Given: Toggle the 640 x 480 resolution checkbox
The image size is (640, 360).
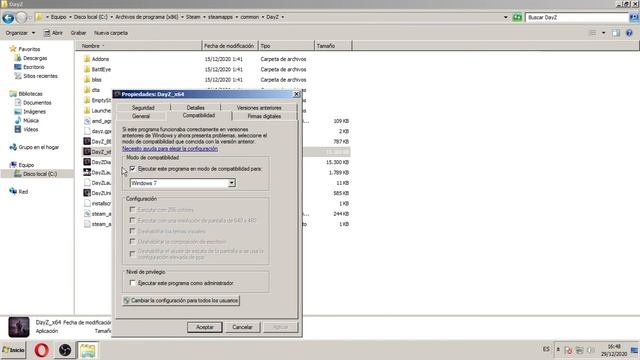Looking at the screenshot, I should pyautogui.click(x=132, y=220).
